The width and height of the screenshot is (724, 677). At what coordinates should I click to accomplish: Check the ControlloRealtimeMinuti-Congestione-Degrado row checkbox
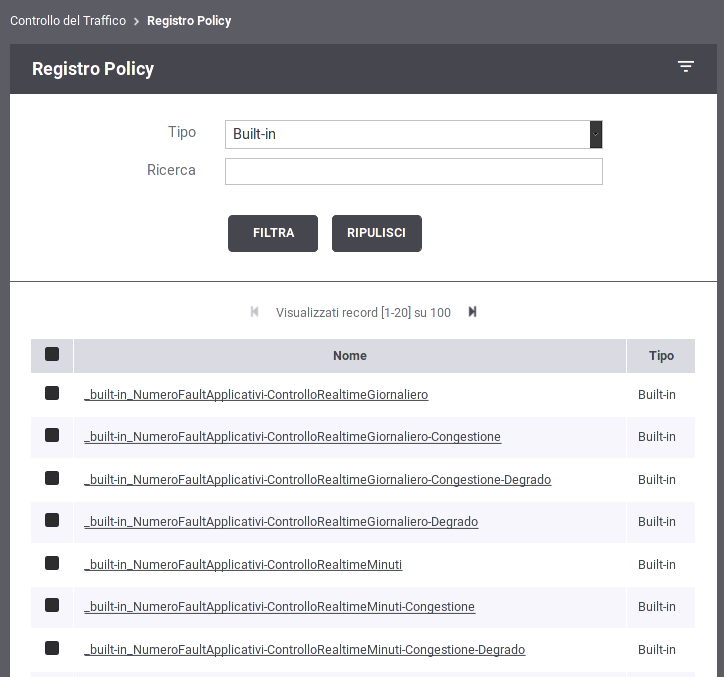pos(52,648)
